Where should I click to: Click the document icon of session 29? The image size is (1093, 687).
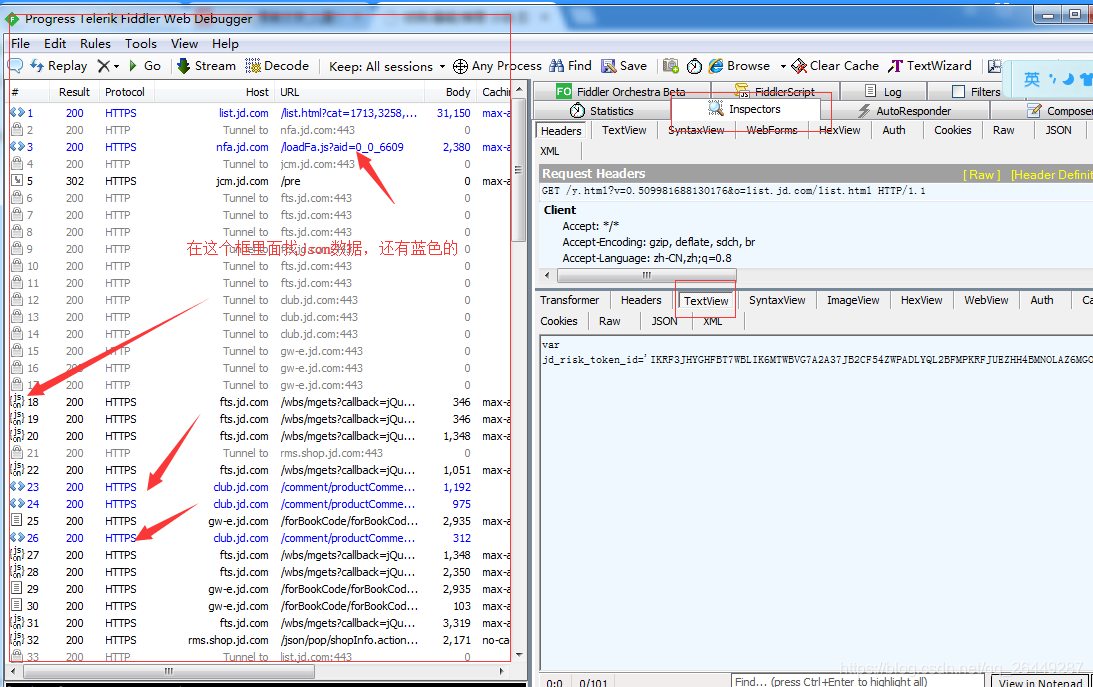pos(17,589)
